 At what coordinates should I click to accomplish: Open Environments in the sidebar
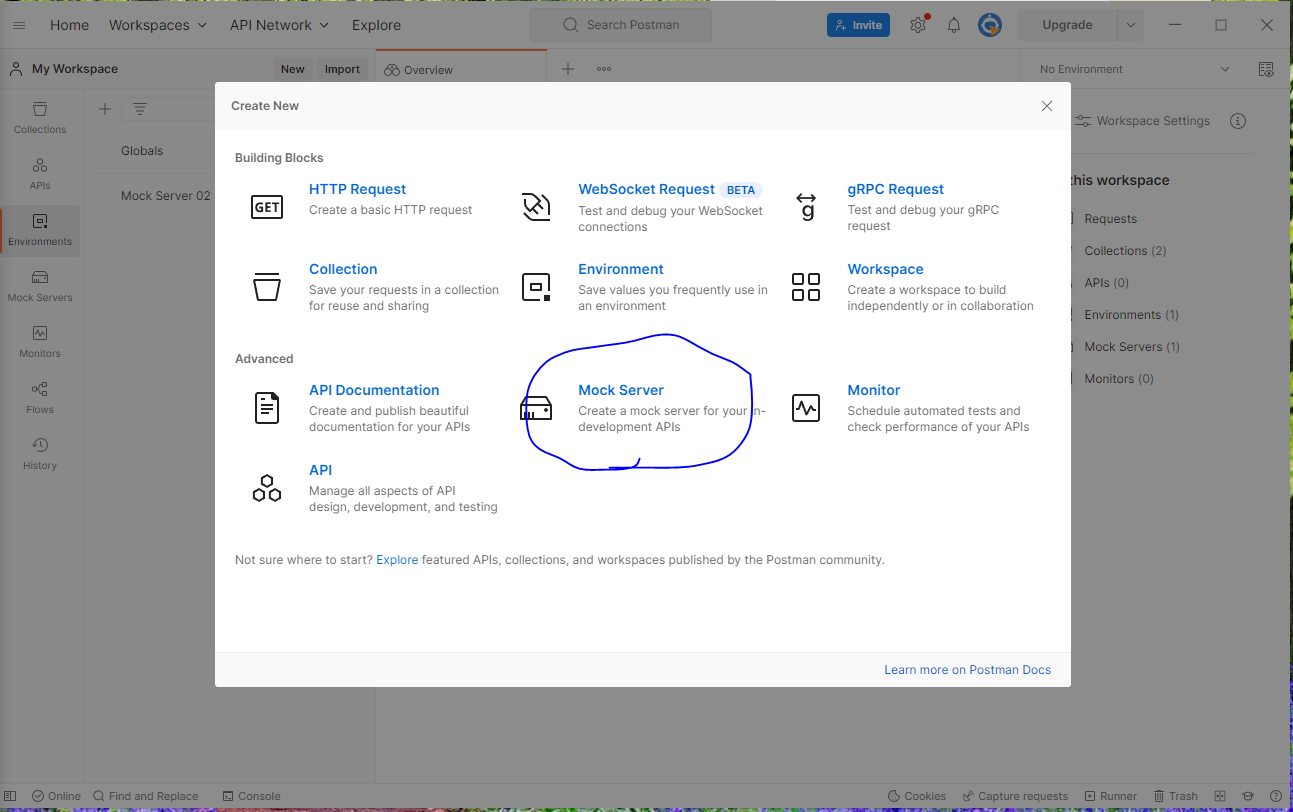pyautogui.click(x=40, y=230)
